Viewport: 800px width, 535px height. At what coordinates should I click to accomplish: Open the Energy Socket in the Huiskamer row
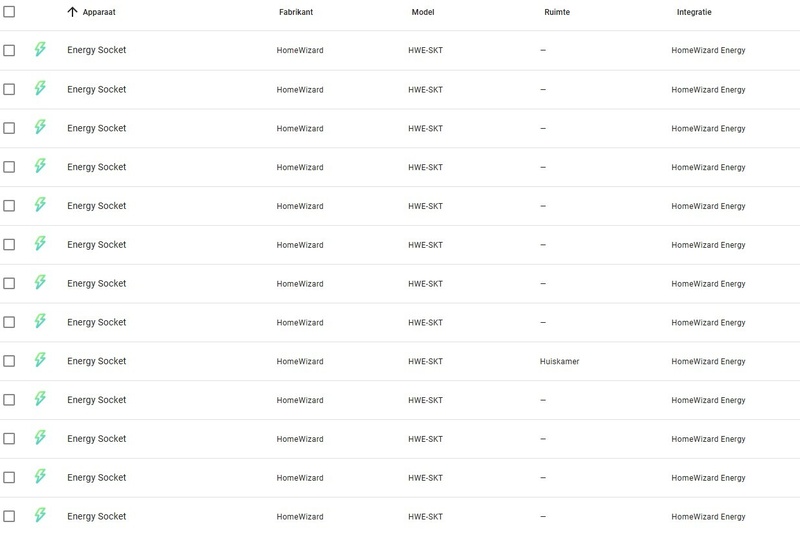click(97, 361)
